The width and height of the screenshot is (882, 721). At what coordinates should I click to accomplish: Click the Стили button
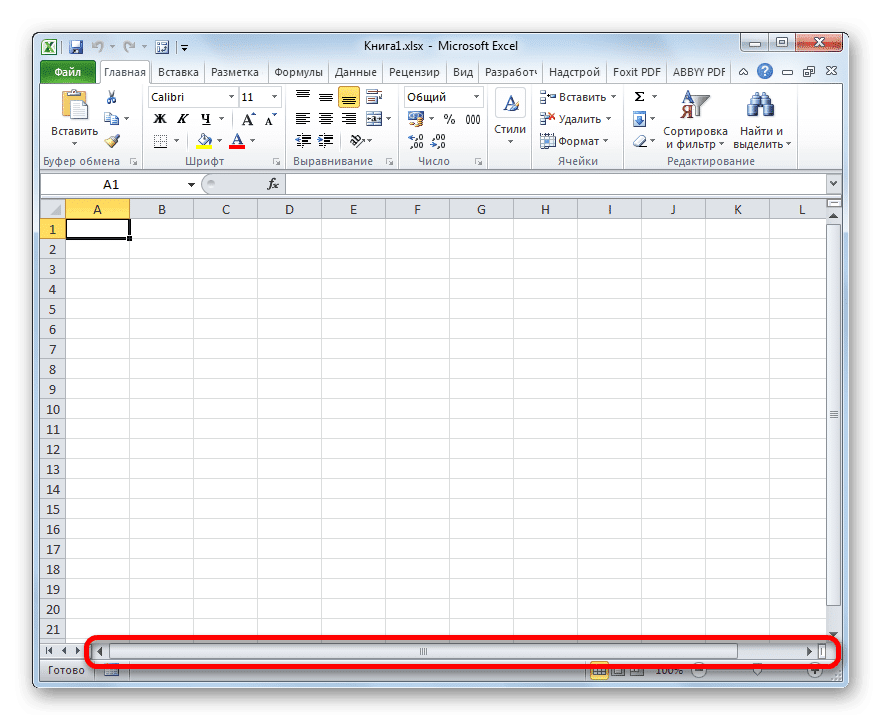(x=510, y=117)
